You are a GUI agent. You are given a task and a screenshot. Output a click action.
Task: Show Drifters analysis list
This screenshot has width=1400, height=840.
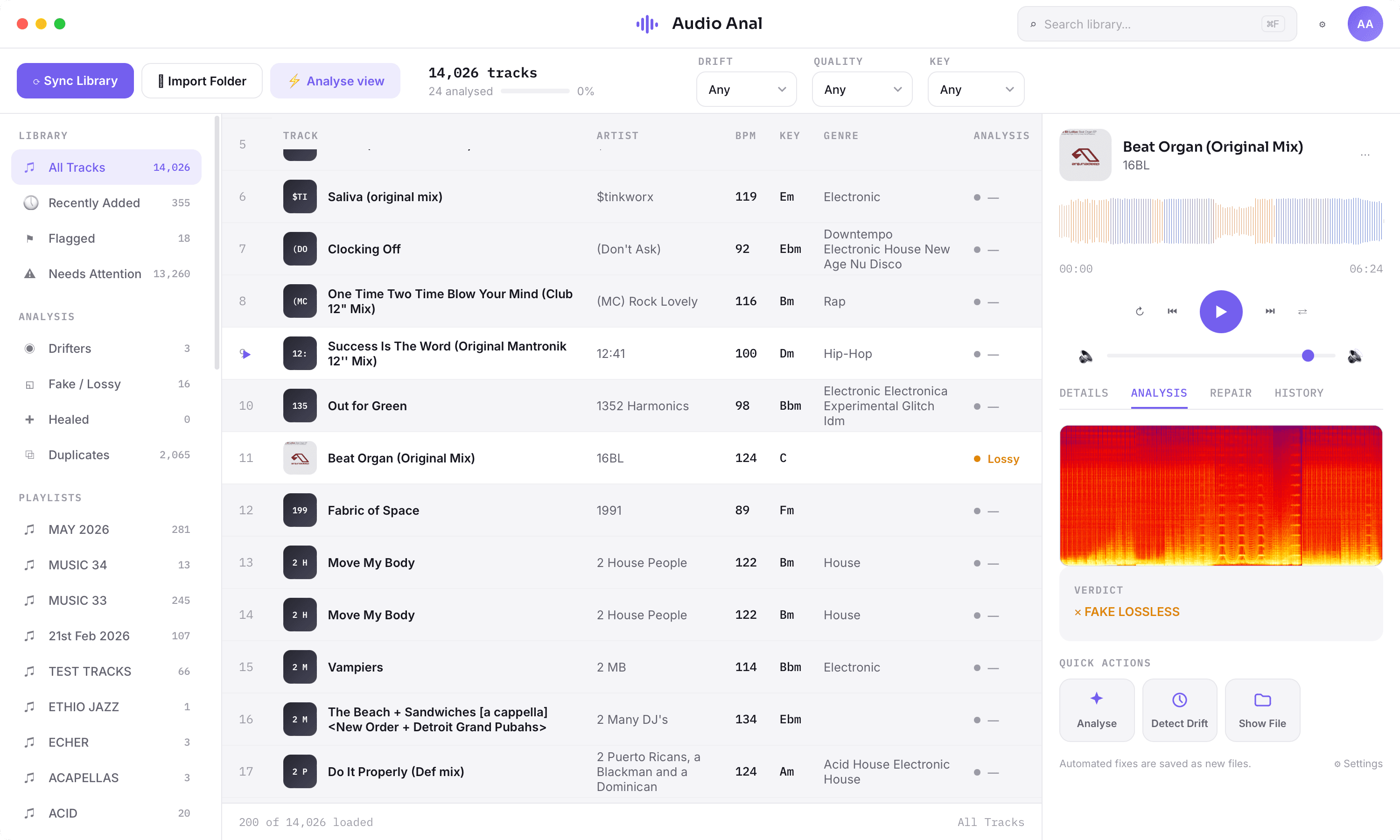point(106,349)
